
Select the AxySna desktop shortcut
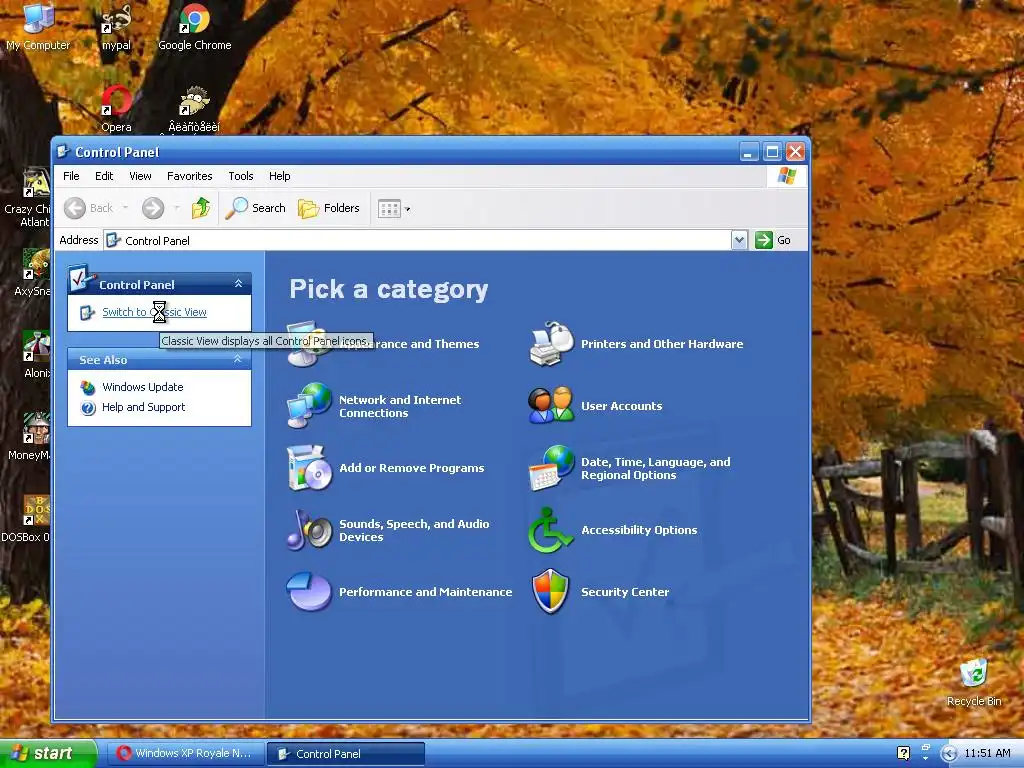pos(33,273)
